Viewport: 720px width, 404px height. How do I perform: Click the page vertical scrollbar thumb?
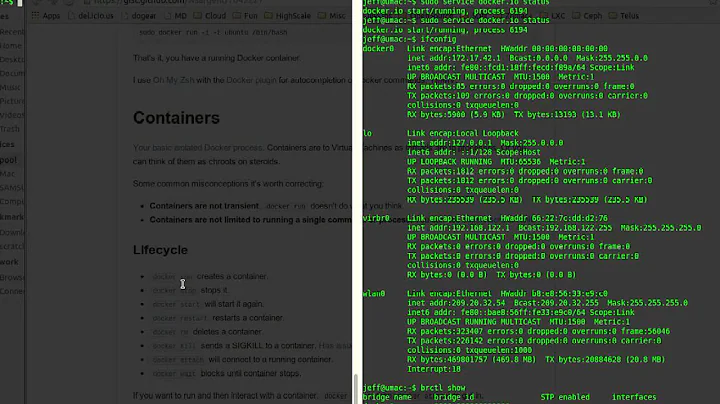click(356, 389)
